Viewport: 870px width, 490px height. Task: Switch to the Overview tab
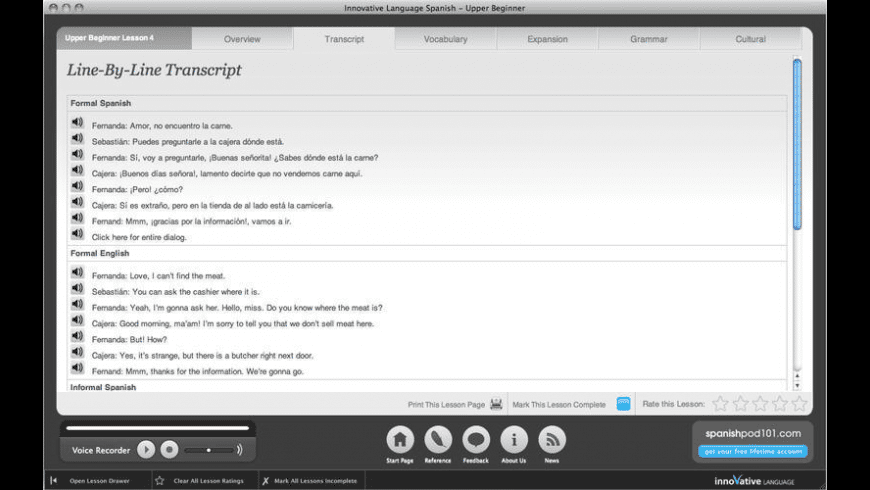tap(242, 39)
